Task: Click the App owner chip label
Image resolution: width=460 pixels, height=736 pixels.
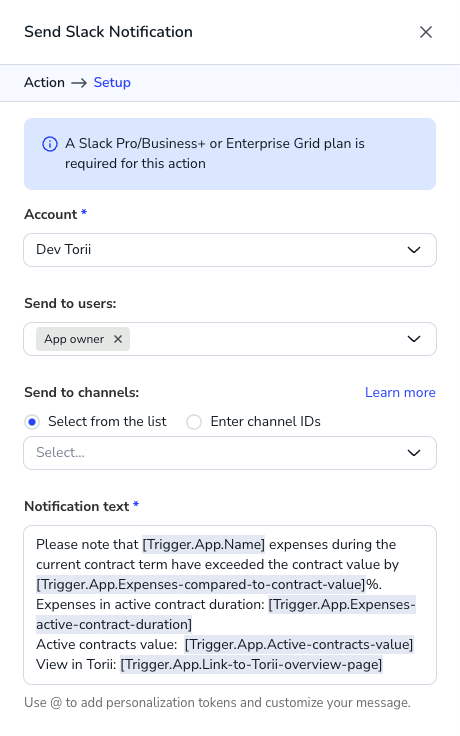Action: [74, 339]
